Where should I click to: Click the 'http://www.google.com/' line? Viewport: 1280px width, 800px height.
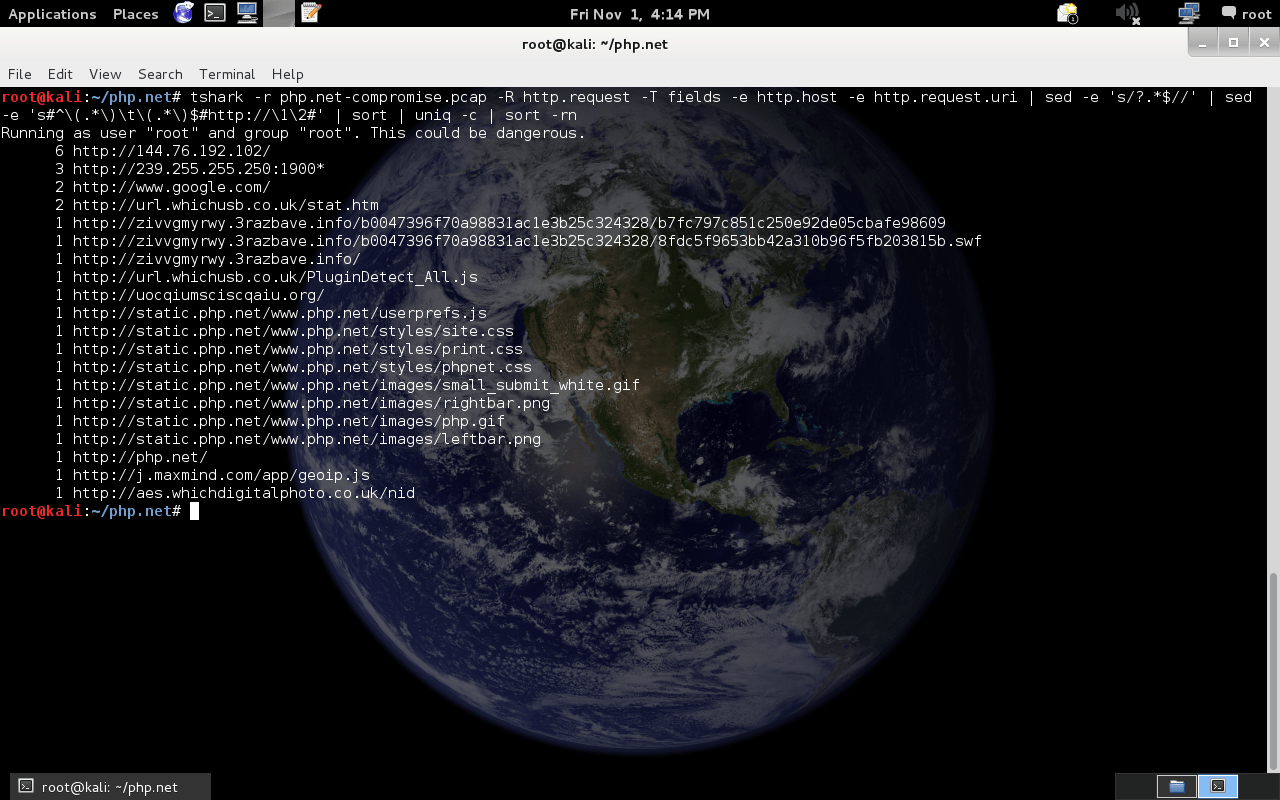tap(171, 187)
